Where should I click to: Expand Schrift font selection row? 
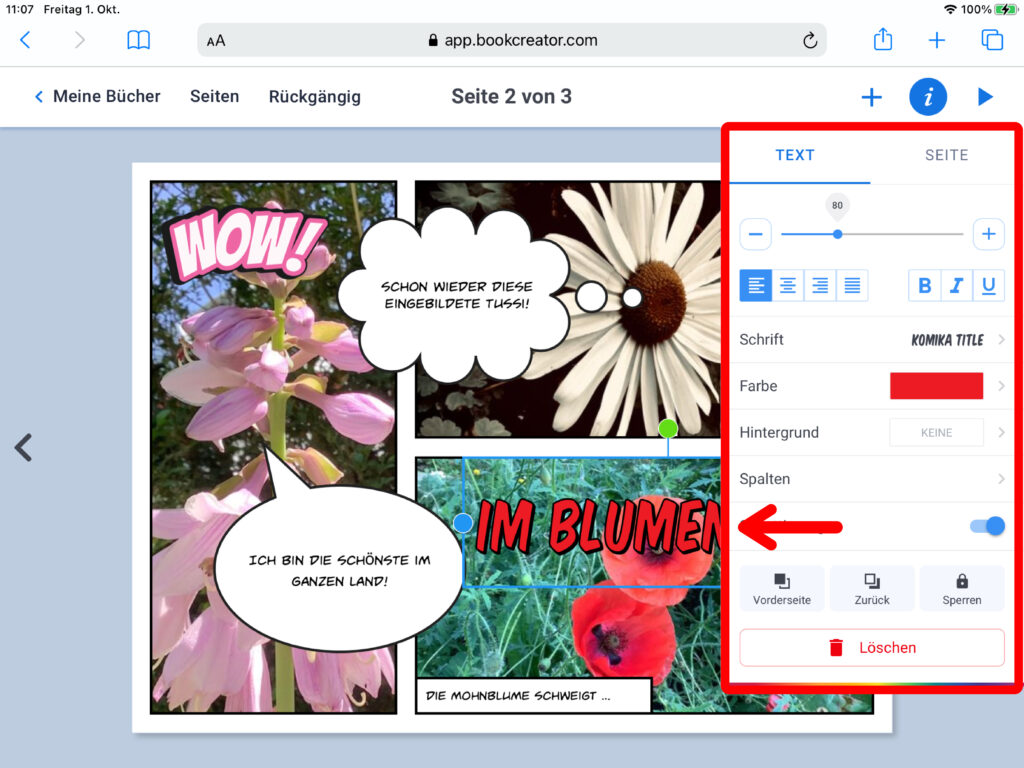(870, 340)
